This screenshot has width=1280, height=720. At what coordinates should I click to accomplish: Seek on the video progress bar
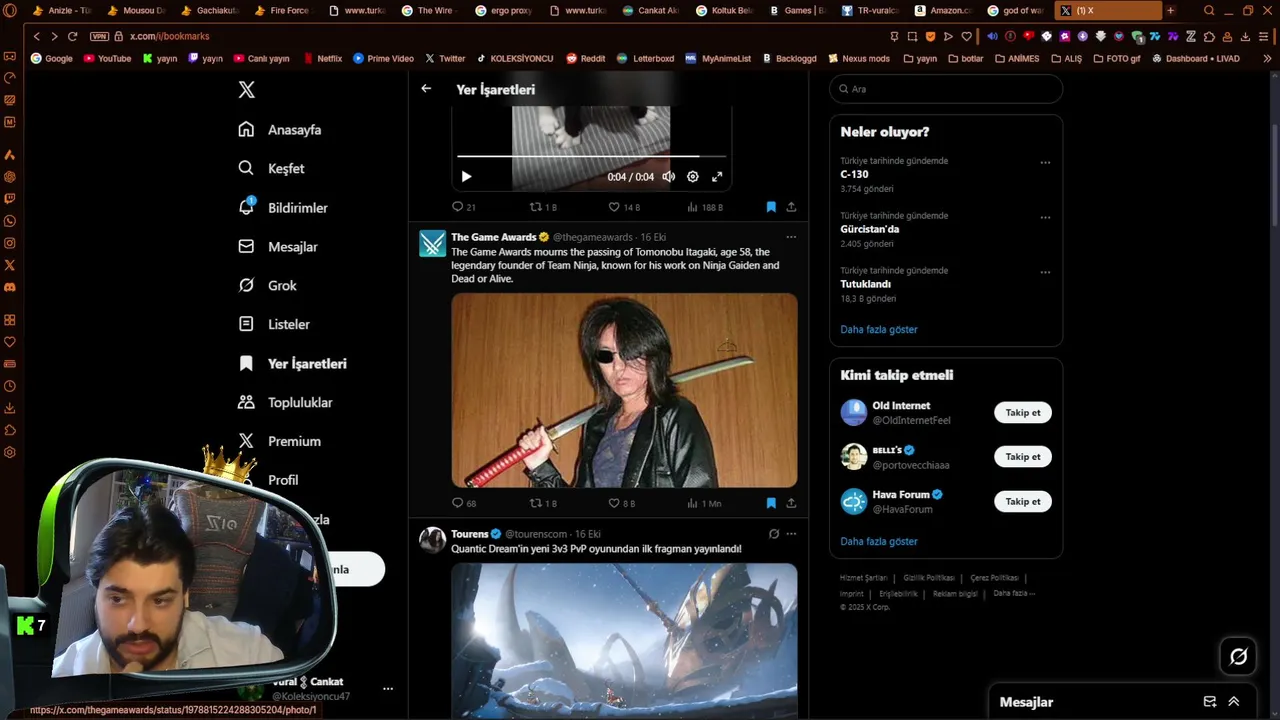click(591, 156)
